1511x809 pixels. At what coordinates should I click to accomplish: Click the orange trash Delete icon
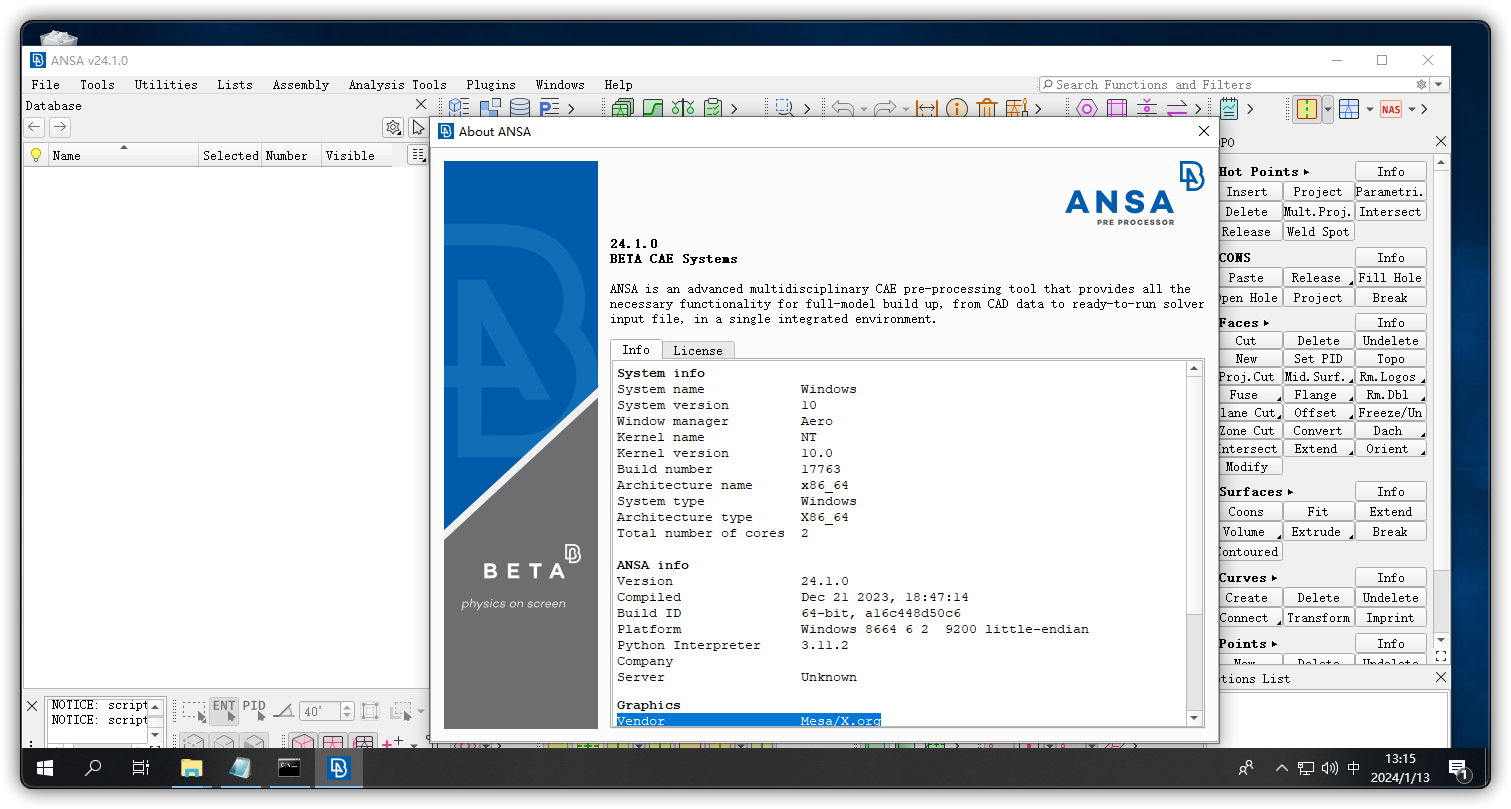pyautogui.click(x=987, y=108)
